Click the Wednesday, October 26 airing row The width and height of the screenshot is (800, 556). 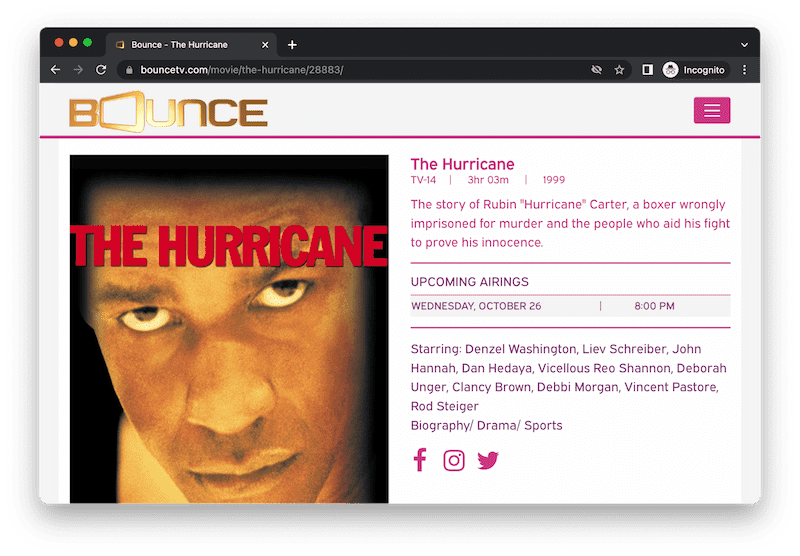(x=570, y=306)
